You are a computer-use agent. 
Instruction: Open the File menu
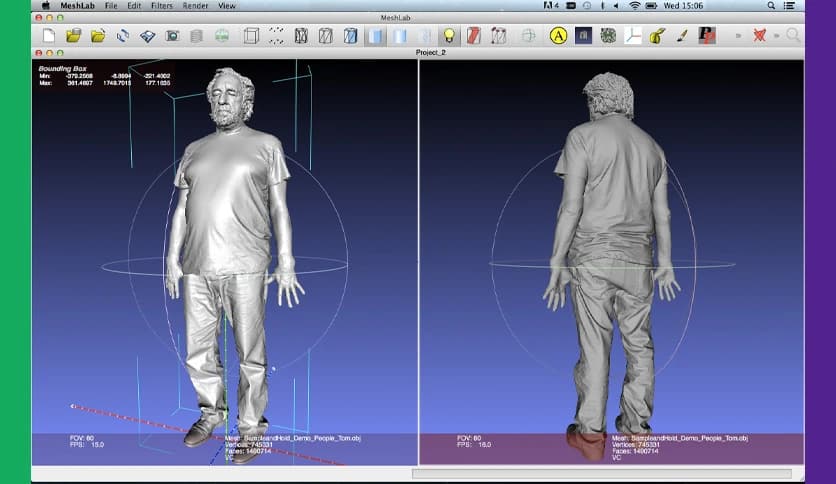click(110, 6)
